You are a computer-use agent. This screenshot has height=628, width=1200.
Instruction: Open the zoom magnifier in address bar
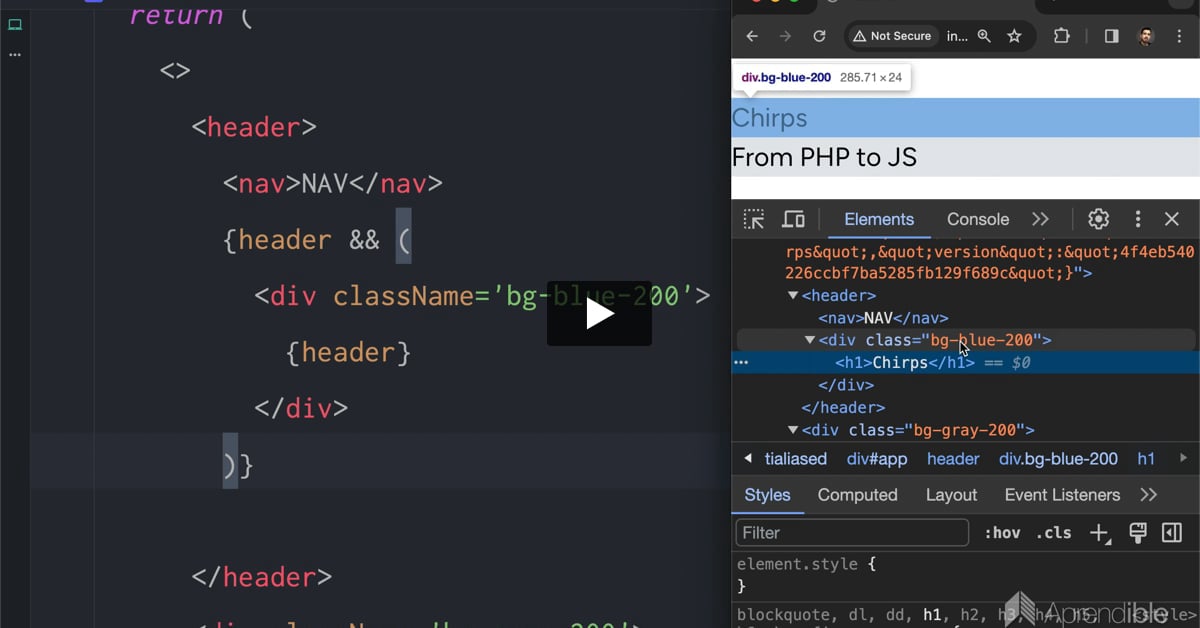click(984, 36)
